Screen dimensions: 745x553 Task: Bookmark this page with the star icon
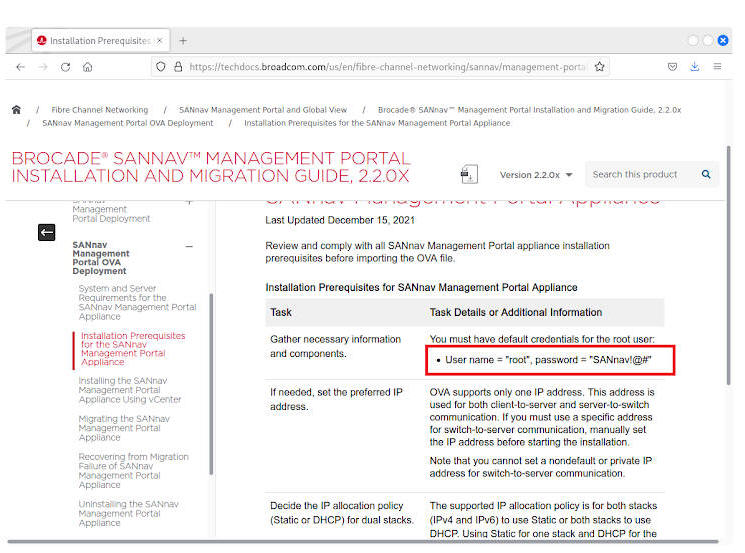click(600, 67)
